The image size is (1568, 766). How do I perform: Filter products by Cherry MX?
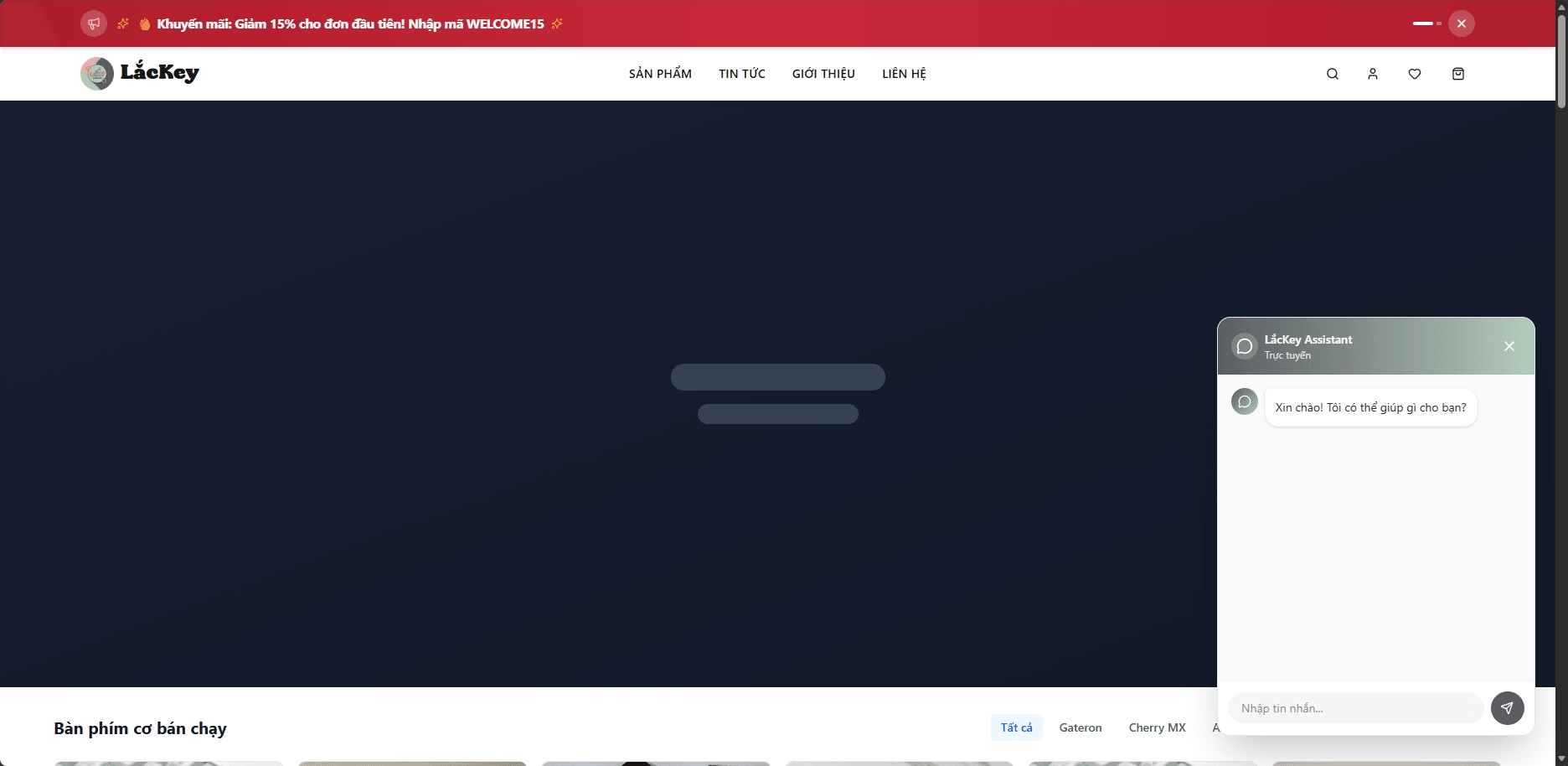tap(1158, 727)
